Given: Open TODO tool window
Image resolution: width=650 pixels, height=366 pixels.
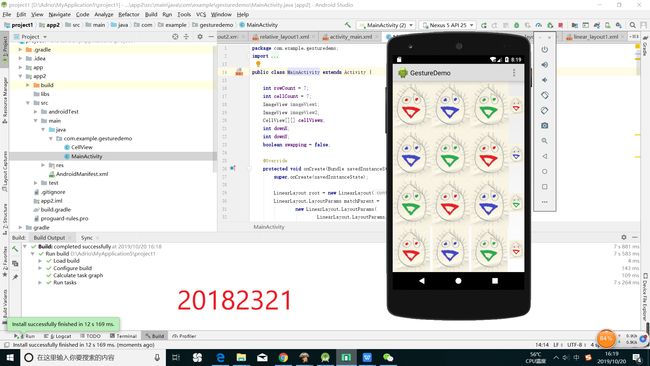Looking at the screenshot, I should point(90,336).
